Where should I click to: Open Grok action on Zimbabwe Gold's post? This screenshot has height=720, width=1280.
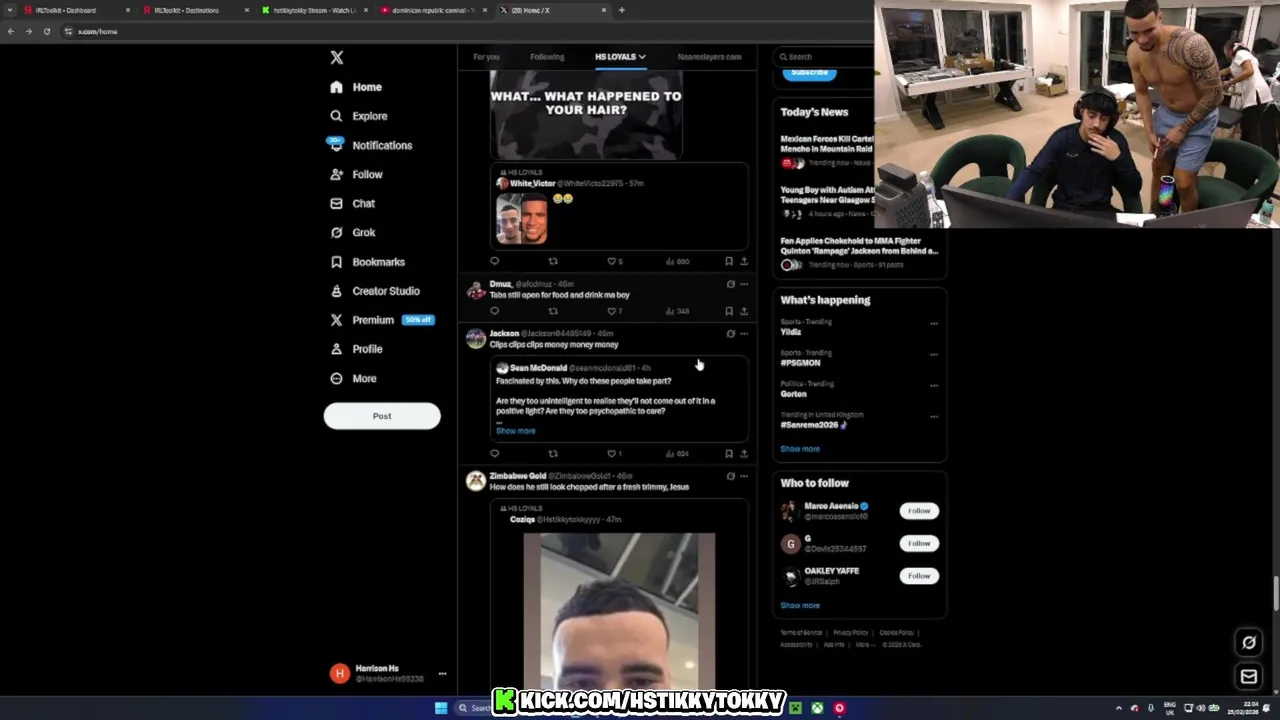[x=730, y=476]
